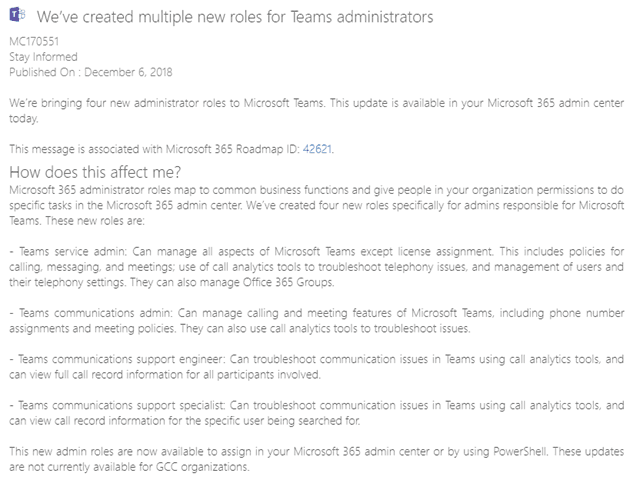This screenshot has width=640, height=480.
Task: Select the communications support specialist role entry
Action: point(320,415)
